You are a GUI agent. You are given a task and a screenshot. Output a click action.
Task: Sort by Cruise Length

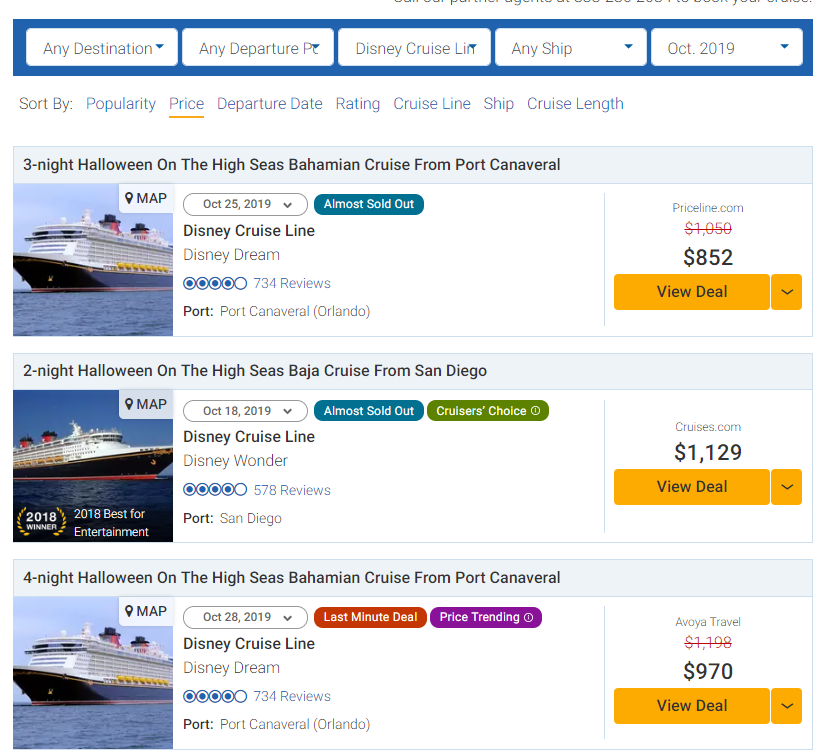click(x=575, y=104)
